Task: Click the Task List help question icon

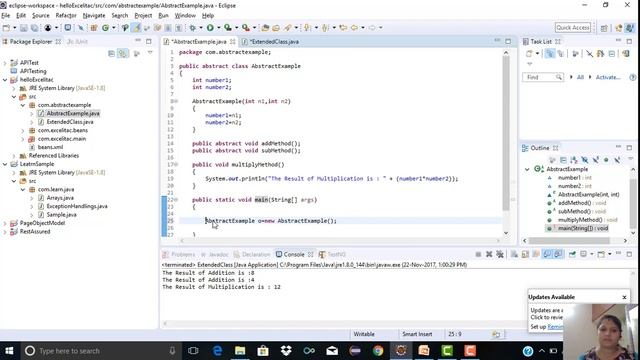Action: pos(633,77)
